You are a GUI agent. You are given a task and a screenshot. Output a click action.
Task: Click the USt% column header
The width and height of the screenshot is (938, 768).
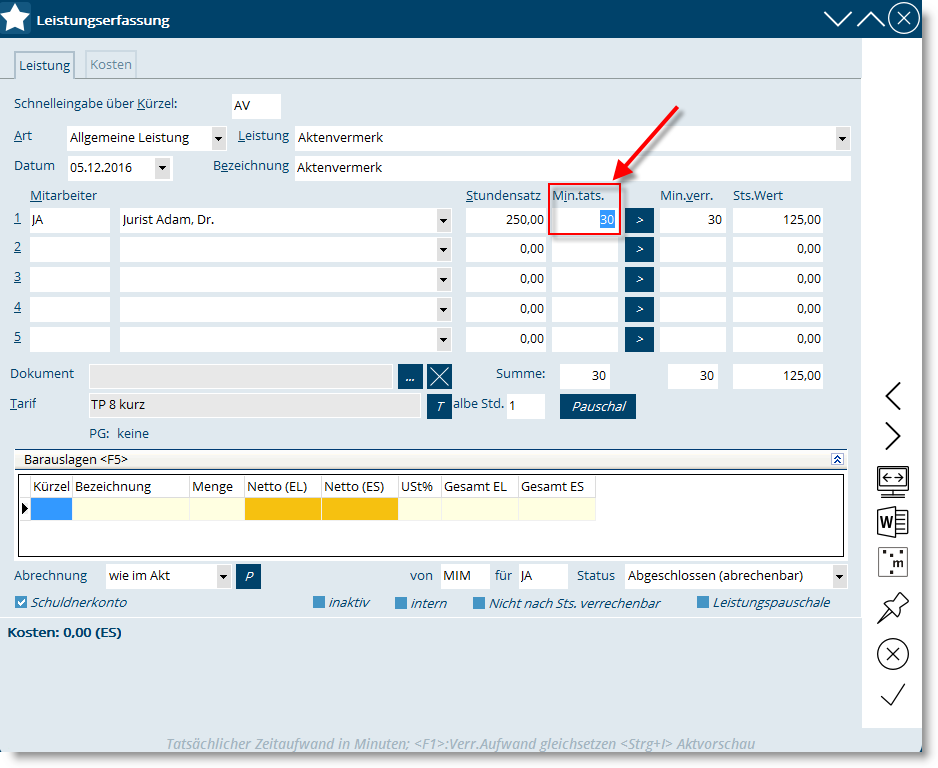tap(420, 487)
